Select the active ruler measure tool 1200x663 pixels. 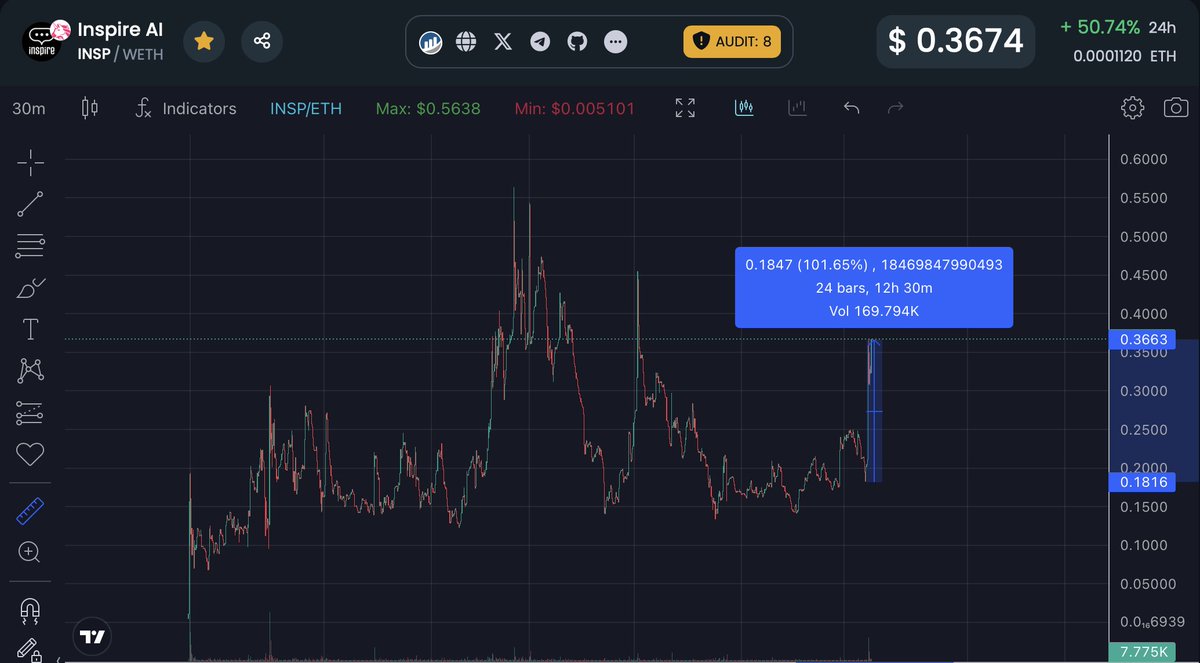pos(30,513)
